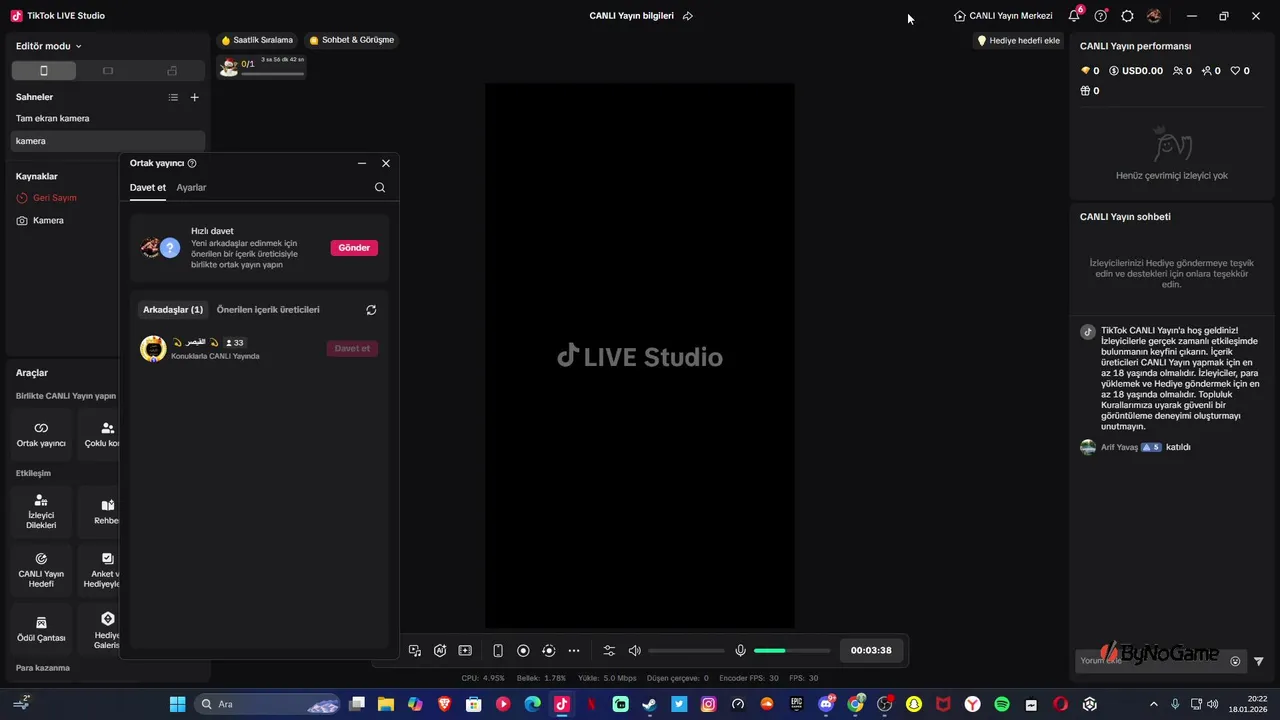Select the Arkadaşlar (1) tab

coord(173,310)
